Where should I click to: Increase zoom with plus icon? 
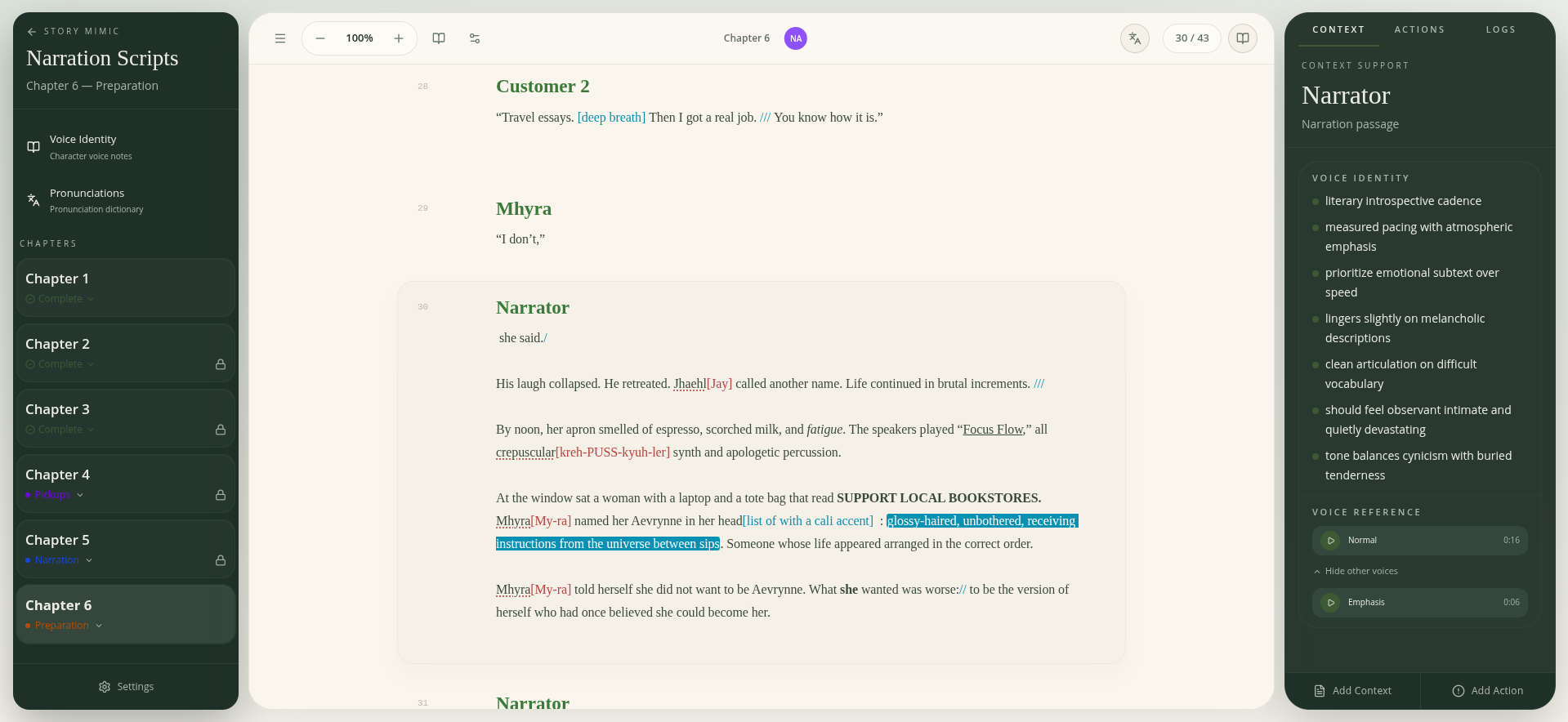click(x=399, y=38)
